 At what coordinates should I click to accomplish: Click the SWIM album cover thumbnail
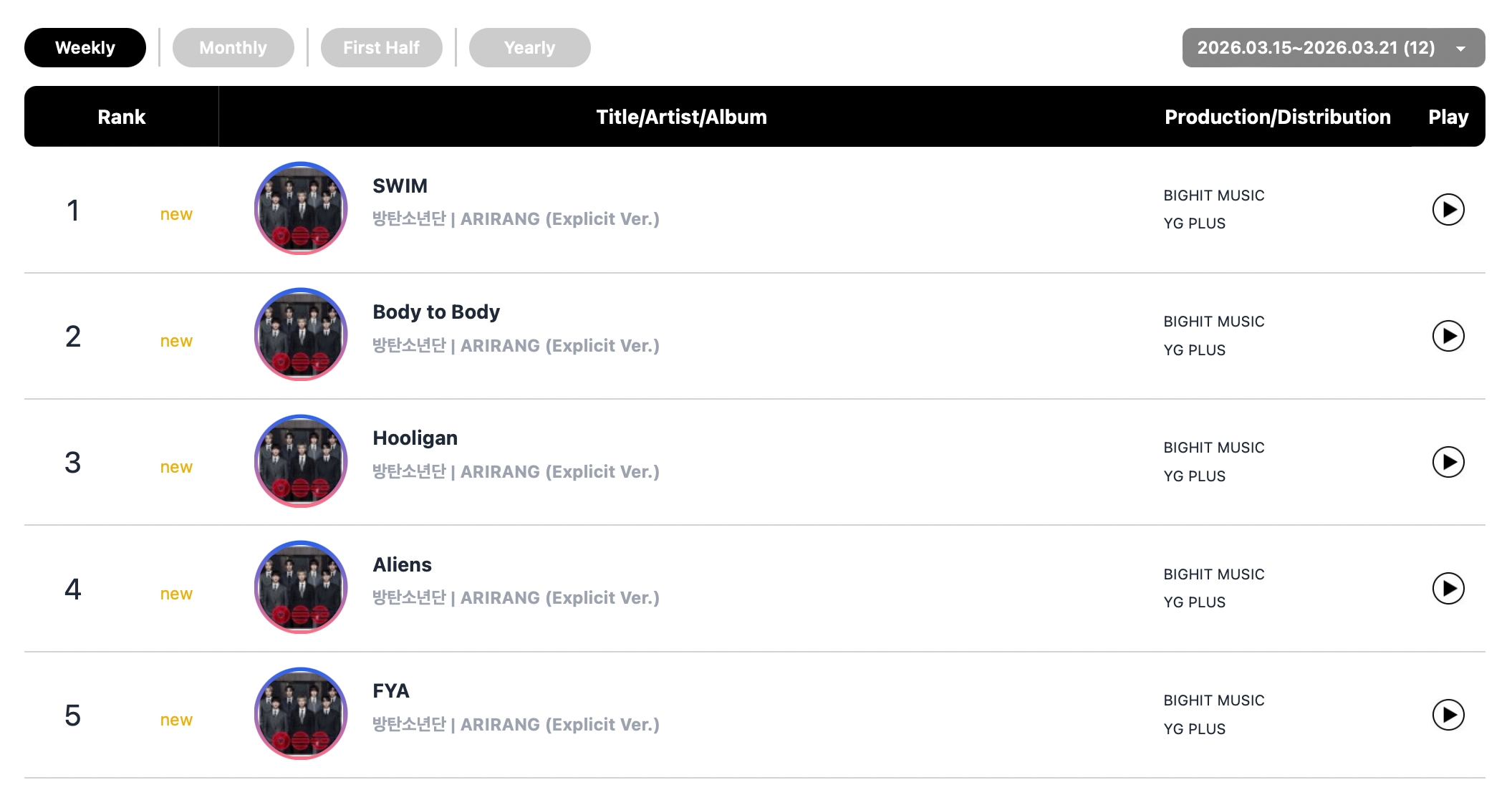click(301, 208)
